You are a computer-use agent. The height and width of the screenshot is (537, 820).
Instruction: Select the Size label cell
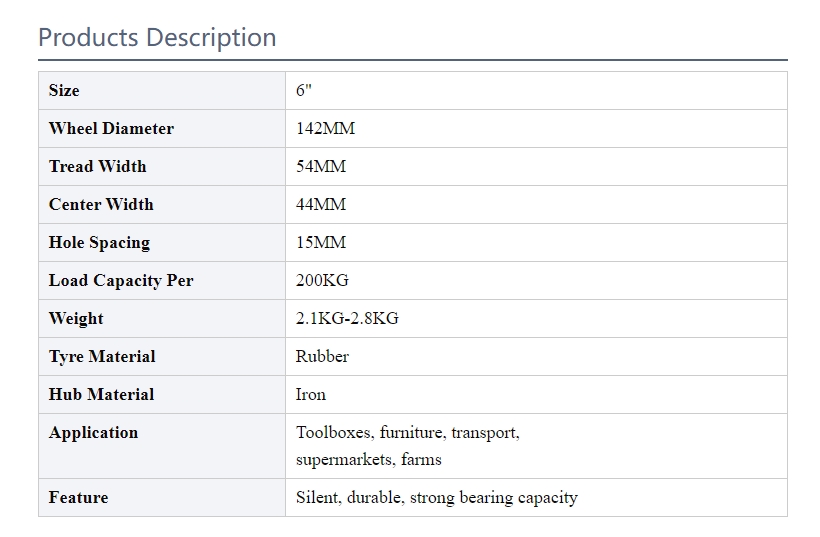[x=64, y=90]
